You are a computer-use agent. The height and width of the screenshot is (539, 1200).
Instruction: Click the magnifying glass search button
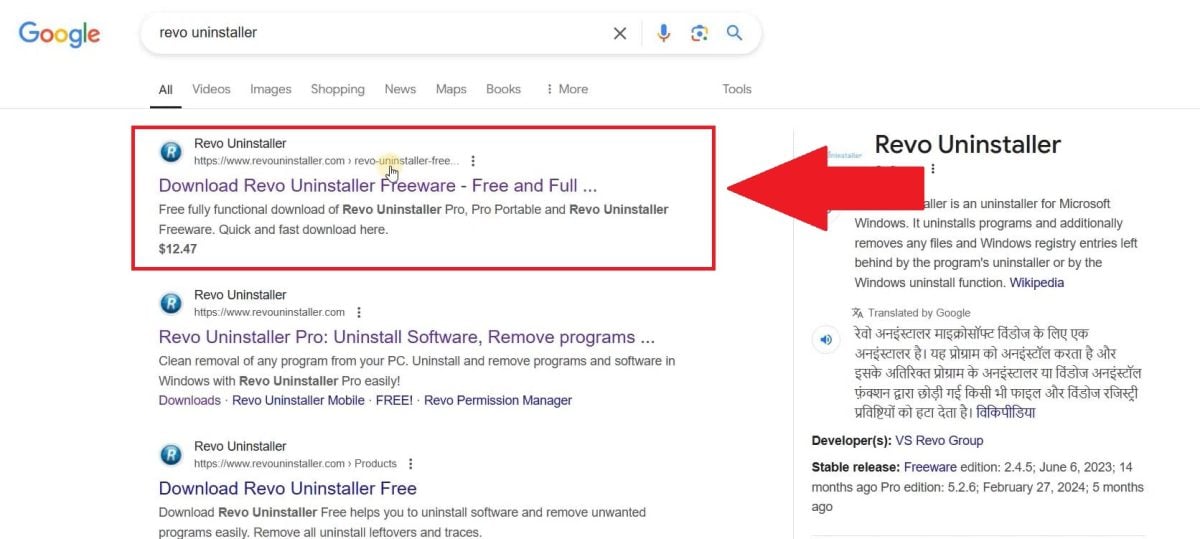pyautogui.click(x=734, y=33)
